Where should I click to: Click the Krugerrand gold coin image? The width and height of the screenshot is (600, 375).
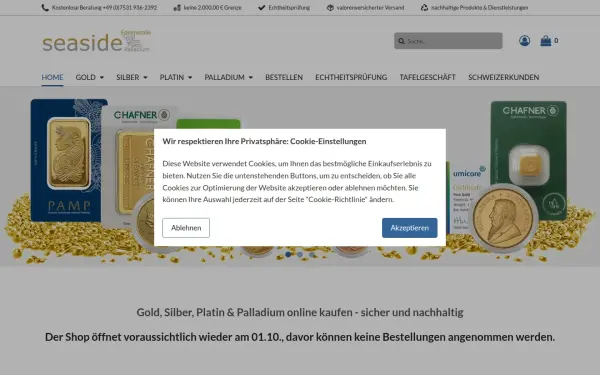coord(503,218)
